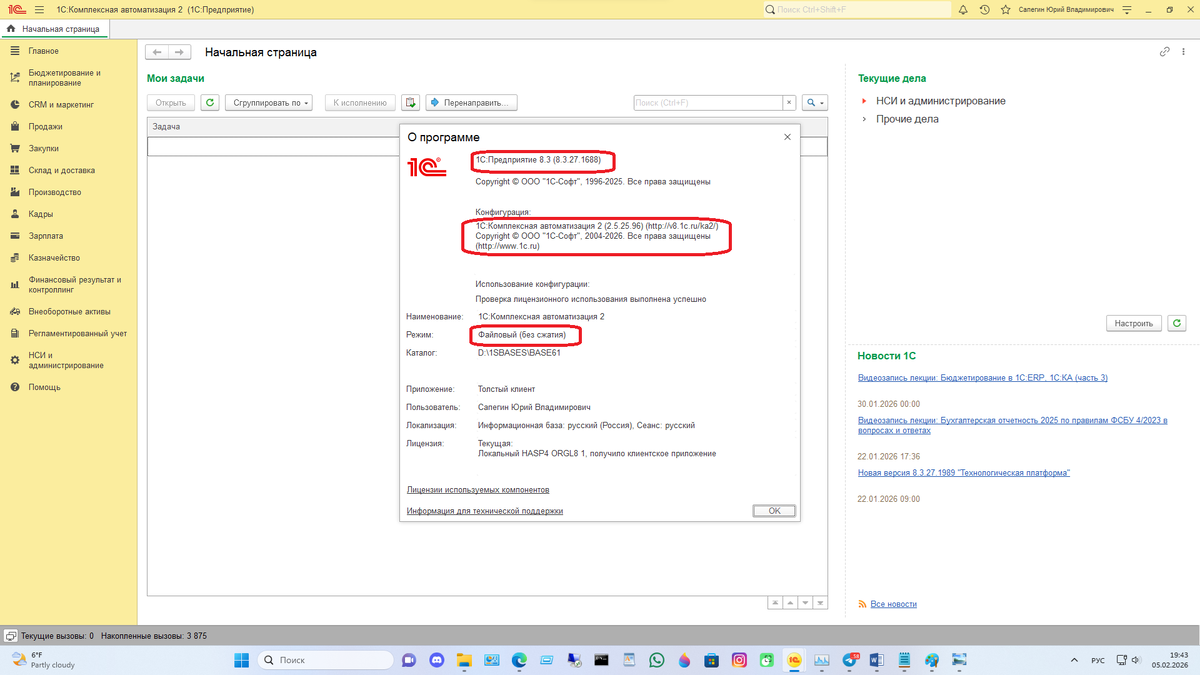1200x675 pixels.
Task: Go forward with the right arrow button
Action: [x=179, y=52]
